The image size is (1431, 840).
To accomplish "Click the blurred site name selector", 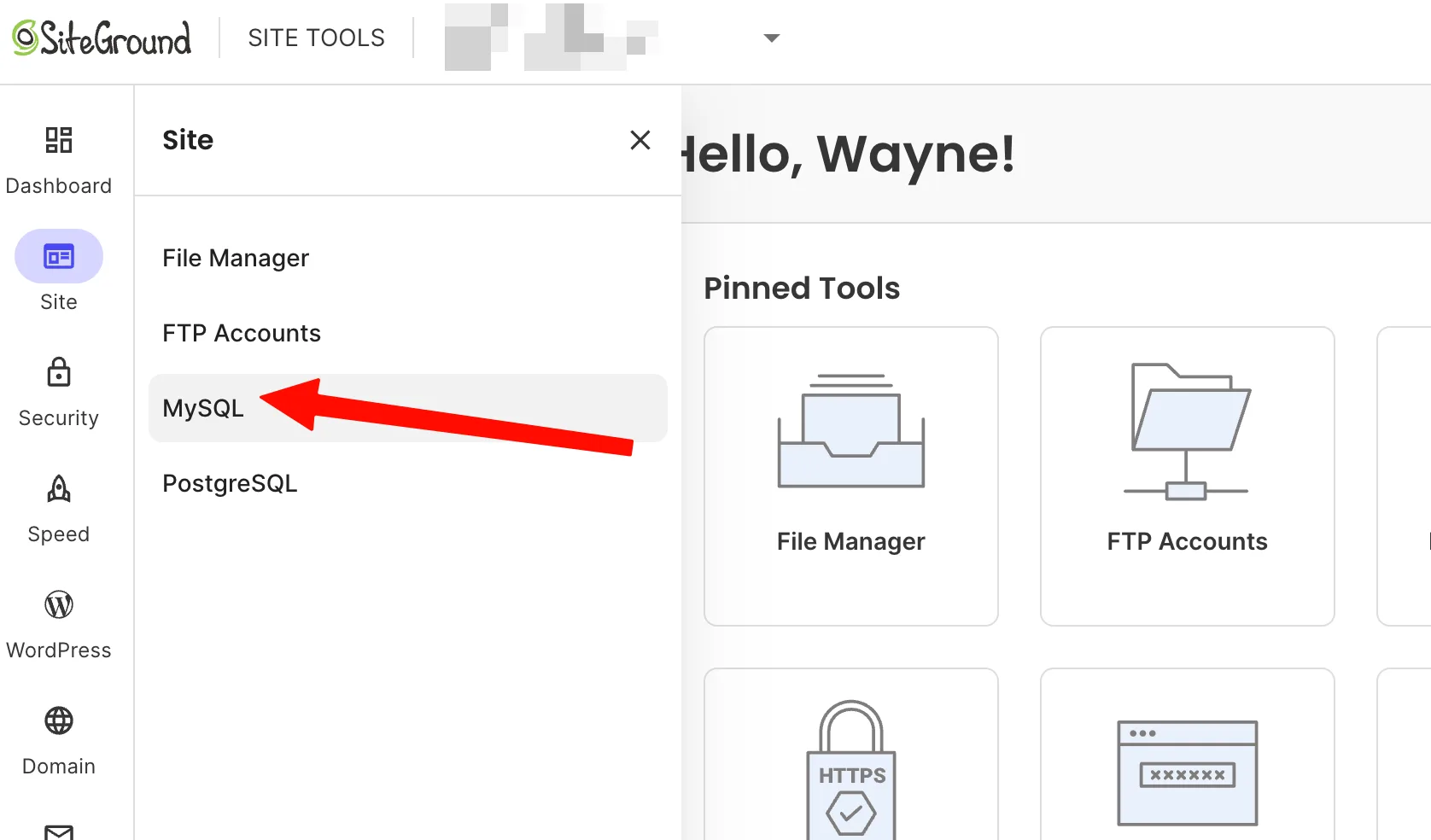I will (552, 38).
